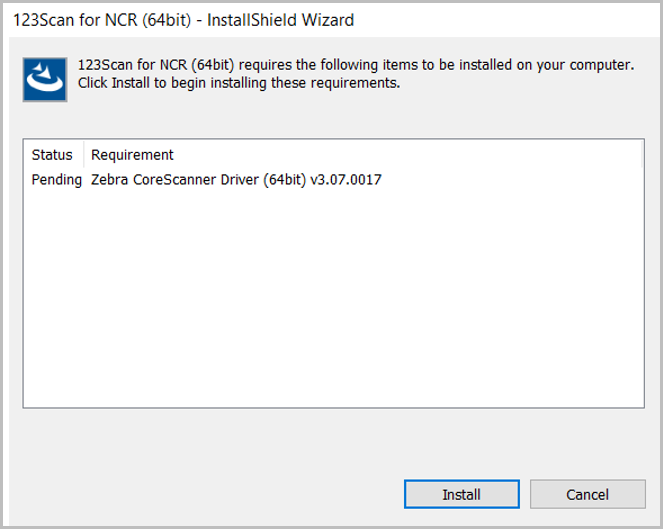Screen dimensions: 663x529
Task: Click '123Scan for NCR' in the window title
Action: click(75, 20)
